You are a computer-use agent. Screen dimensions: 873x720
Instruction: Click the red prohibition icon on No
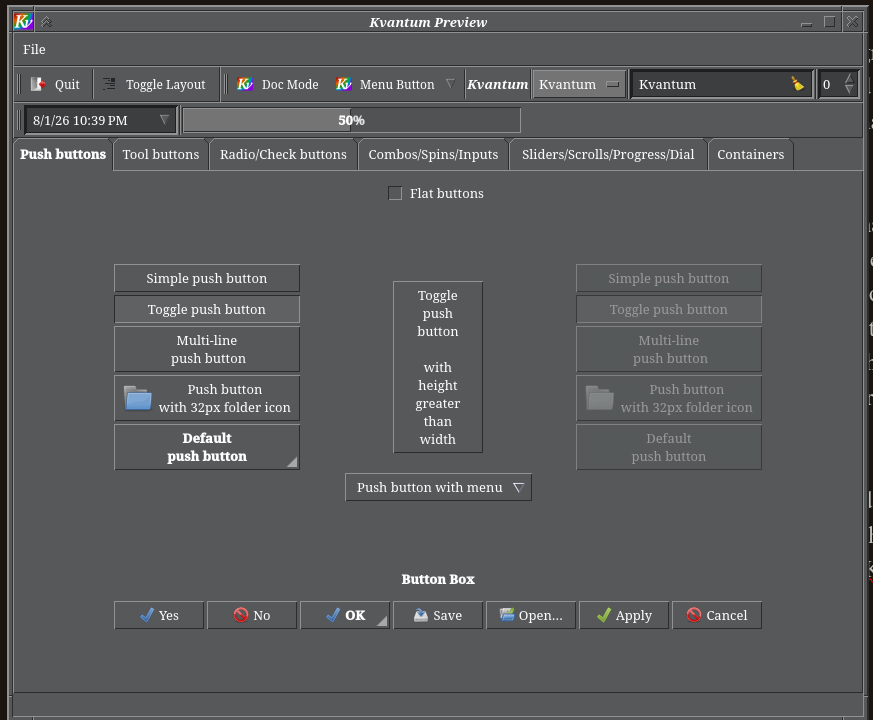pos(241,615)
